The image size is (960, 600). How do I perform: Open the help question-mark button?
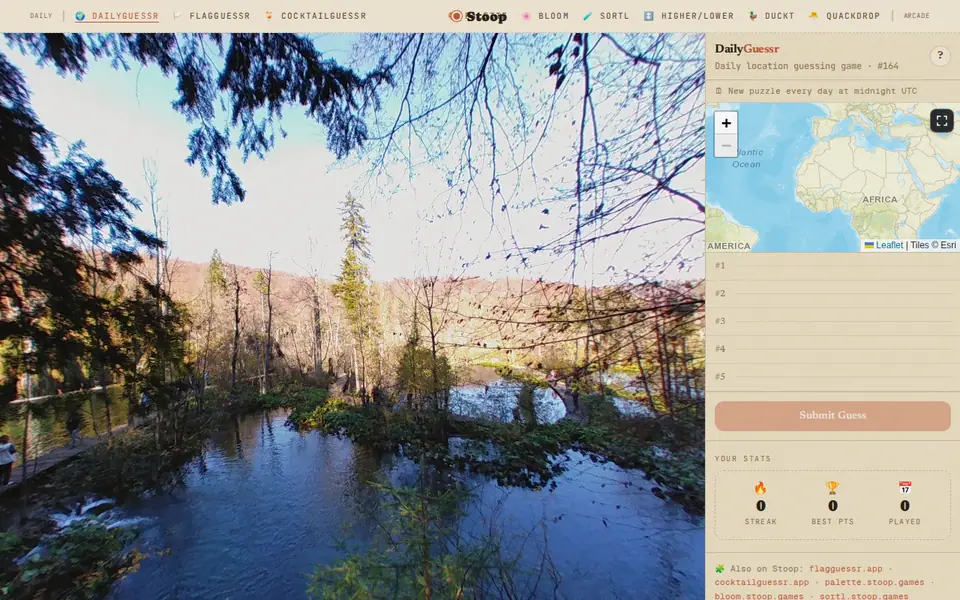pos(940,56)
